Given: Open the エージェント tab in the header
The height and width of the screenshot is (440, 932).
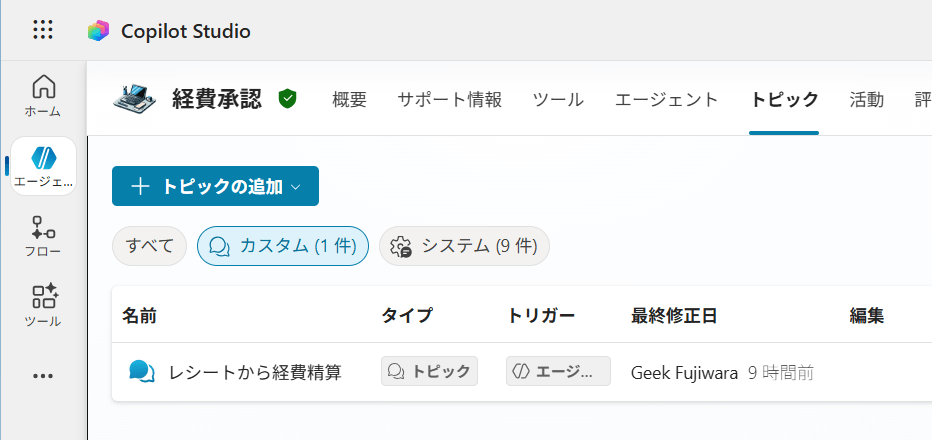Looking at the screenshot, I should [x=666, y=99].
